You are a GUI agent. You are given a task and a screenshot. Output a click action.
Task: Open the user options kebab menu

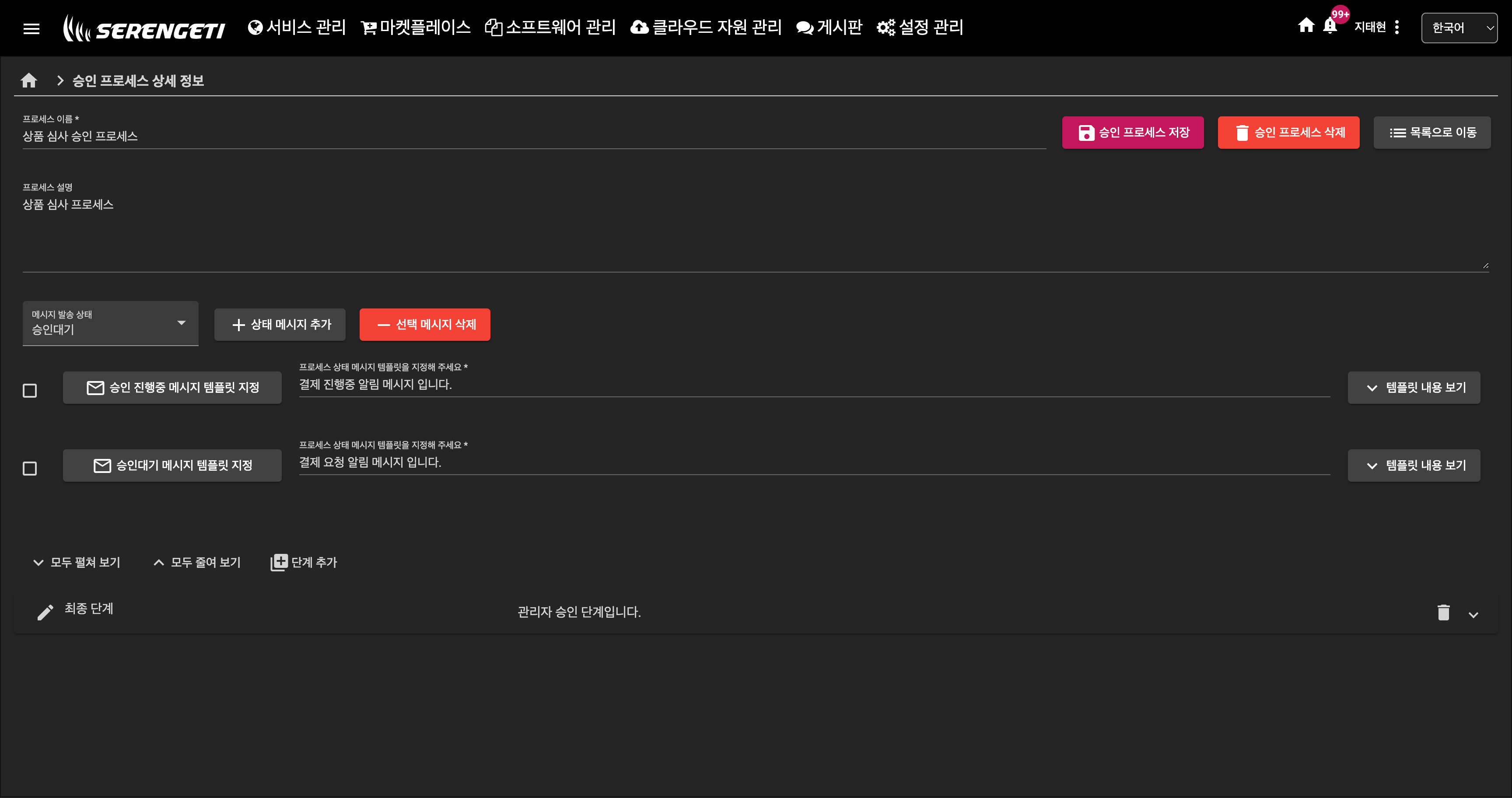tap(1397, 27)
